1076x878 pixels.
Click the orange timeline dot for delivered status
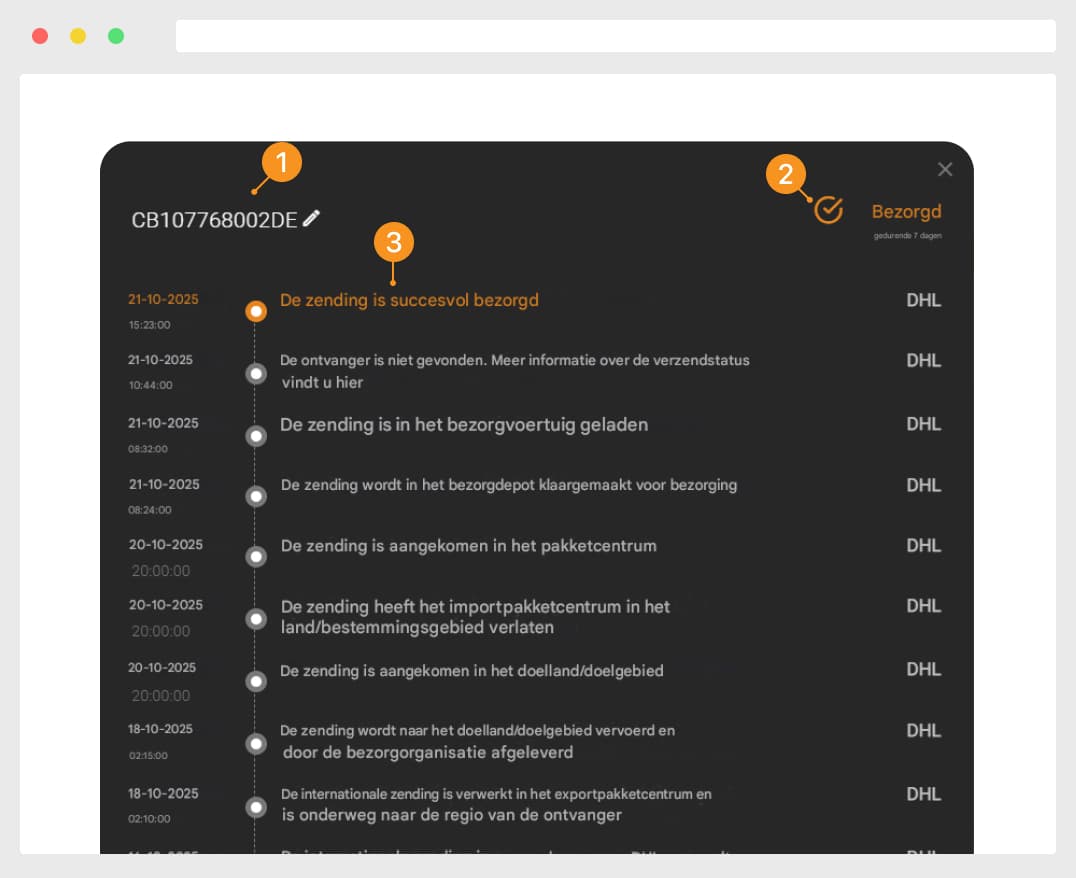point(256,311)
